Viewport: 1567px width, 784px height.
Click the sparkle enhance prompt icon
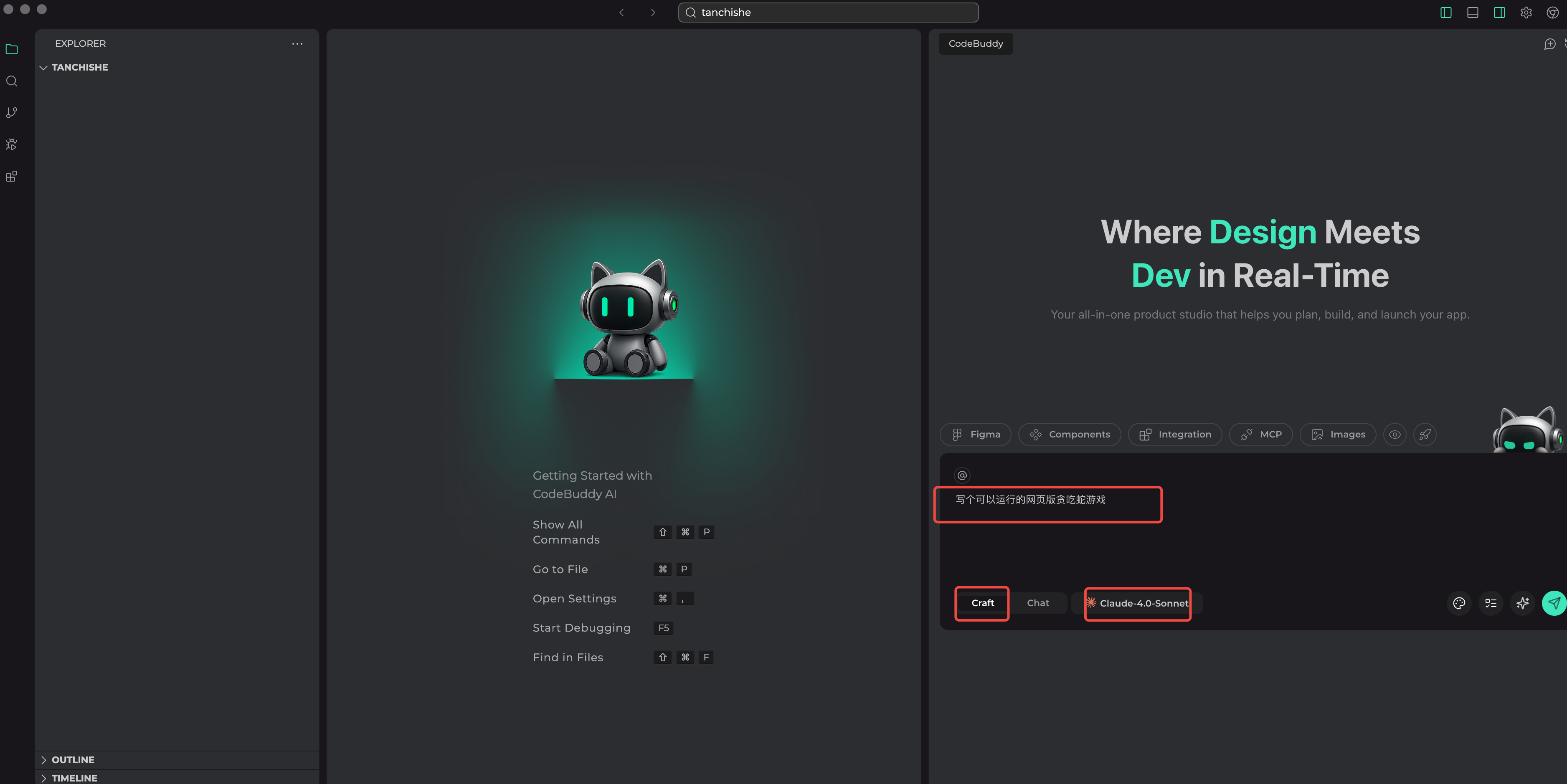point(1522,603)
